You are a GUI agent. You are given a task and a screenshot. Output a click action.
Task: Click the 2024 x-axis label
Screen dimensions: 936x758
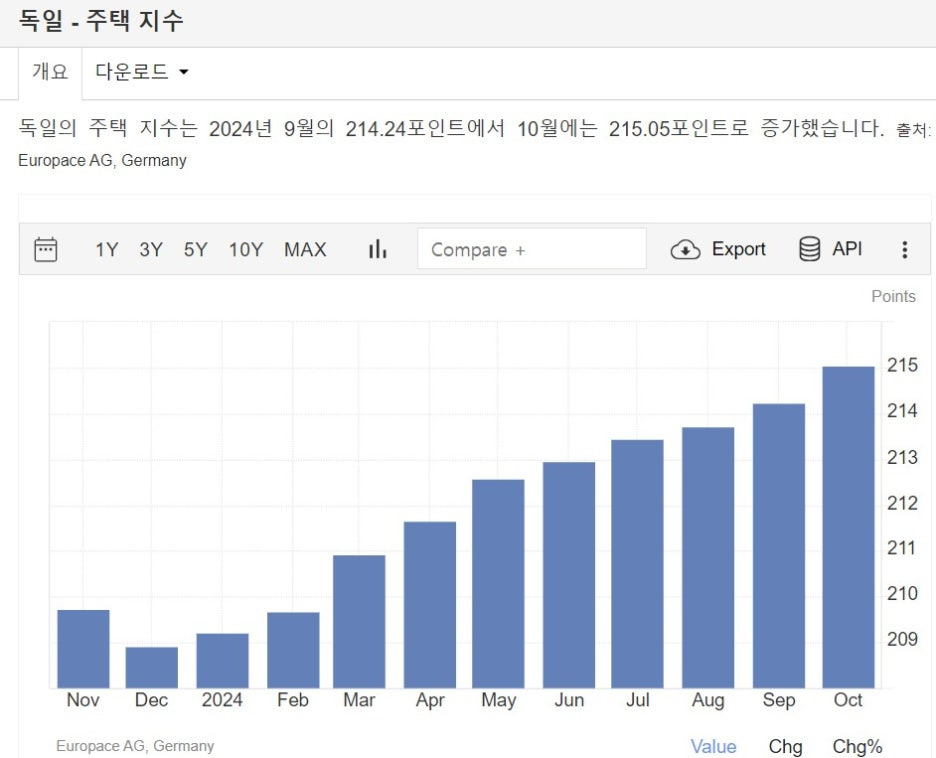(x=222, y=700)
